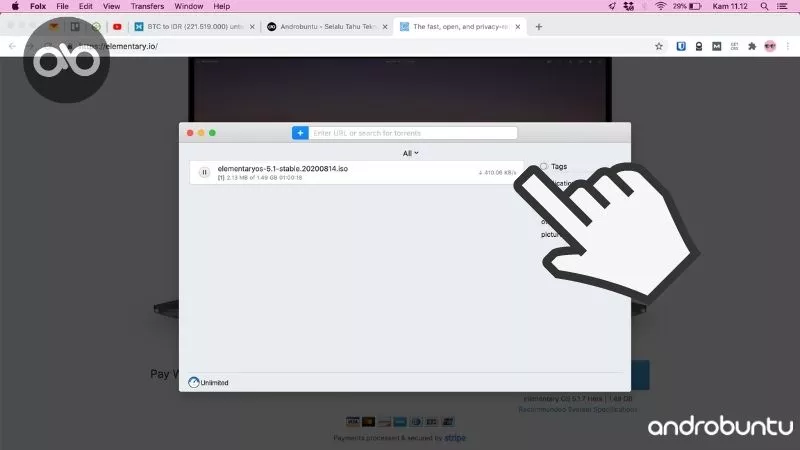Viewport: 800px width, 450px height.
Task: Click the Kam 11.12 menu bar clock
Action: click(730, 6)
